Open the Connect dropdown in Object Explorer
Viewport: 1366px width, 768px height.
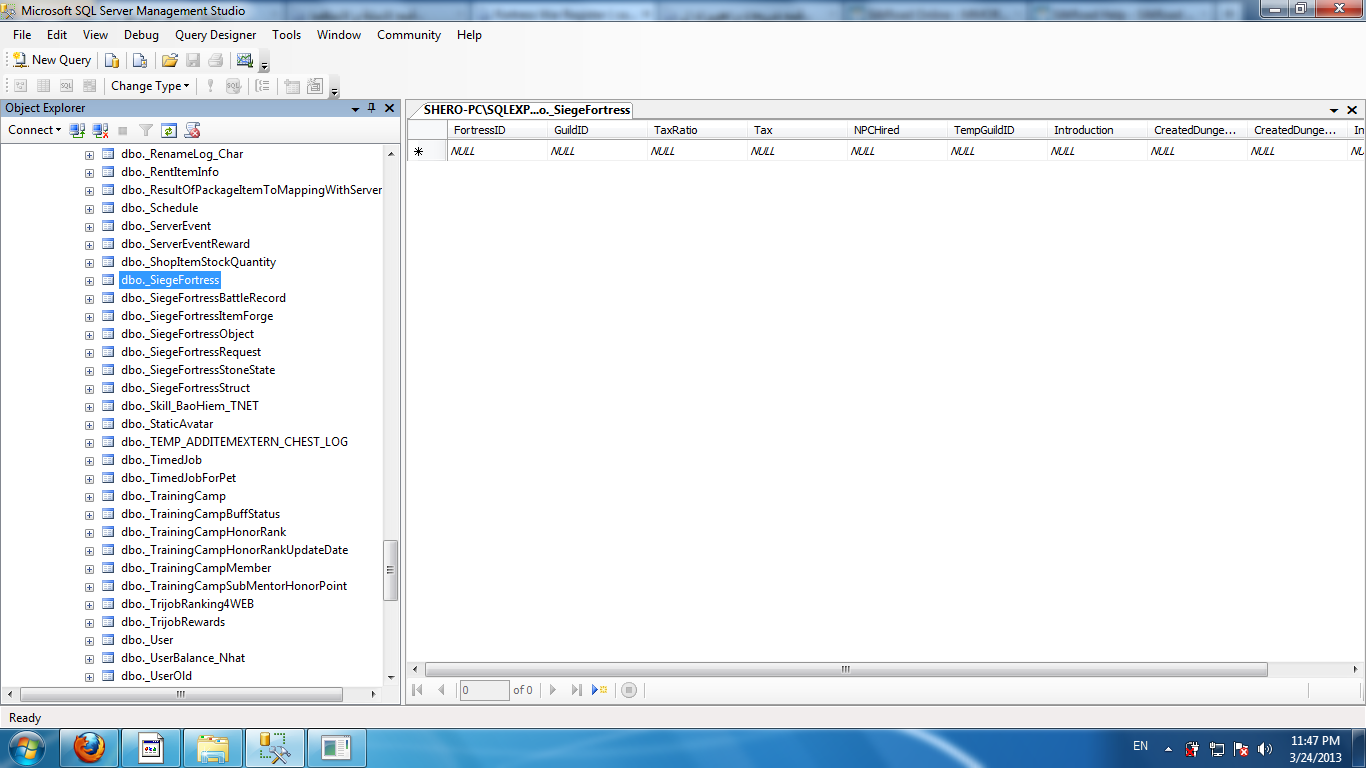tap(34, 130)
